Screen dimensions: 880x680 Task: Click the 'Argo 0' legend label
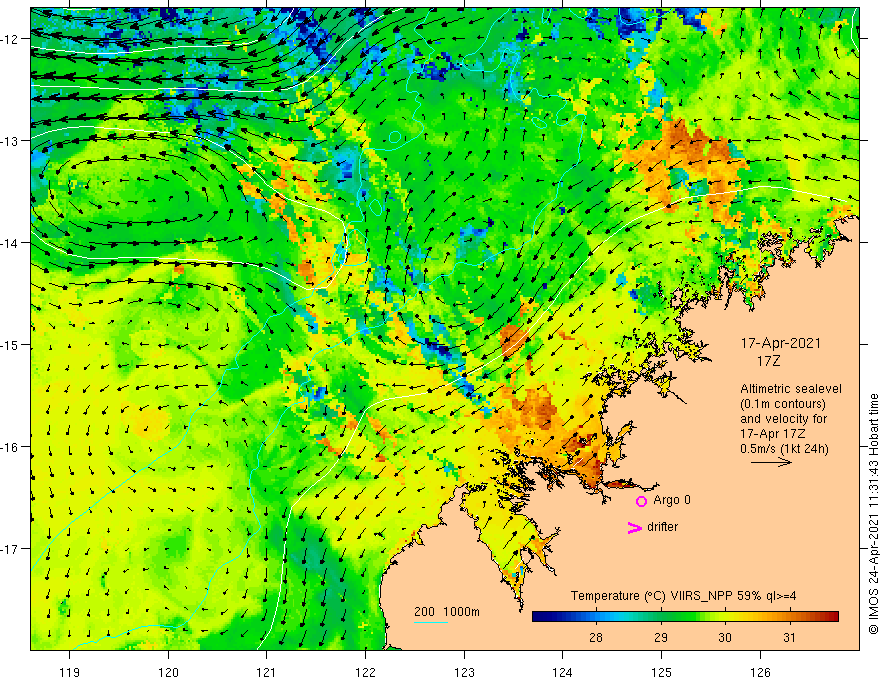(672, 500)
